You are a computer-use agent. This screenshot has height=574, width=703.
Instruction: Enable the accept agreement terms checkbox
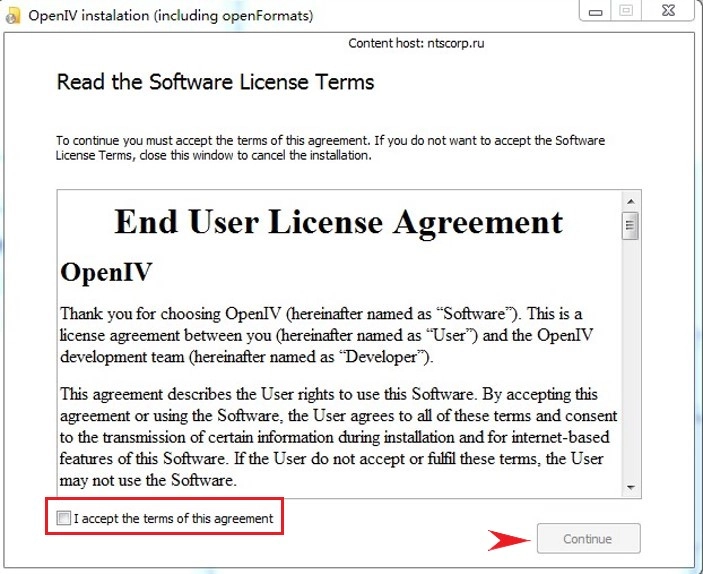point(64,518)
